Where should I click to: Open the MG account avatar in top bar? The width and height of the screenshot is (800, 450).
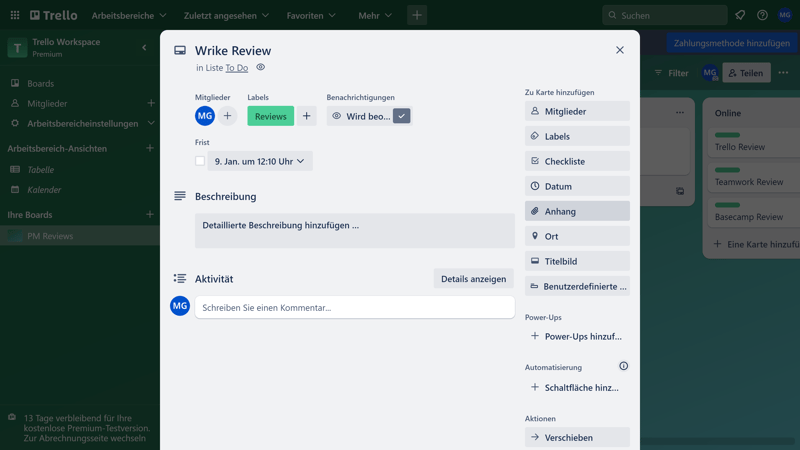[785, 15]
